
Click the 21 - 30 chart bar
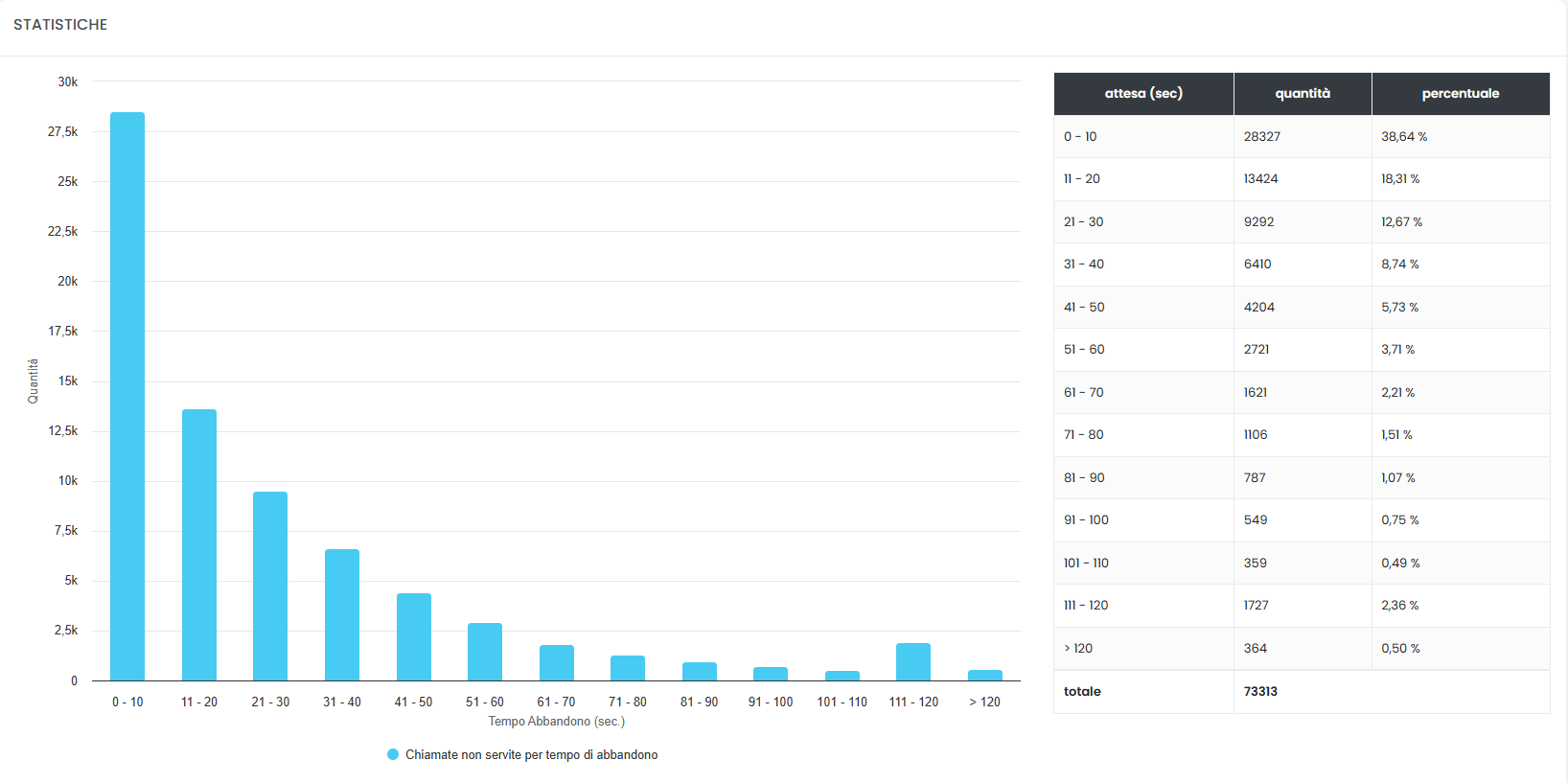270,586
